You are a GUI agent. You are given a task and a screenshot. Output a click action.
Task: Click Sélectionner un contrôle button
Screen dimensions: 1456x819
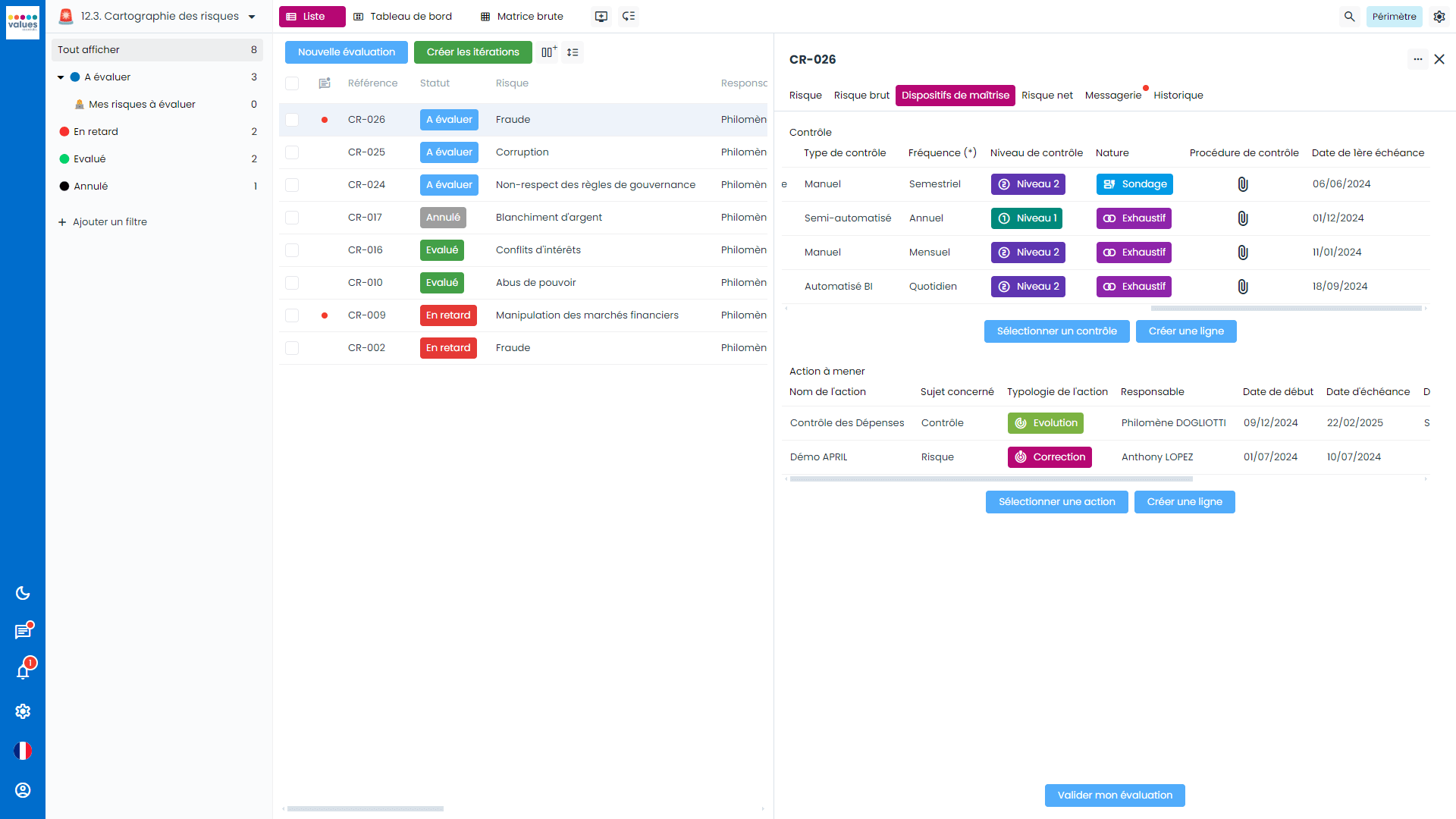click(1056, 331)
